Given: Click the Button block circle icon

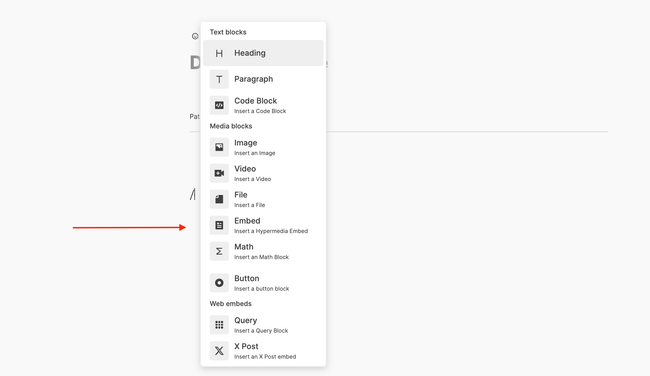Looking at the screenshot, I should pyautogui.click(x=219, y=283).
